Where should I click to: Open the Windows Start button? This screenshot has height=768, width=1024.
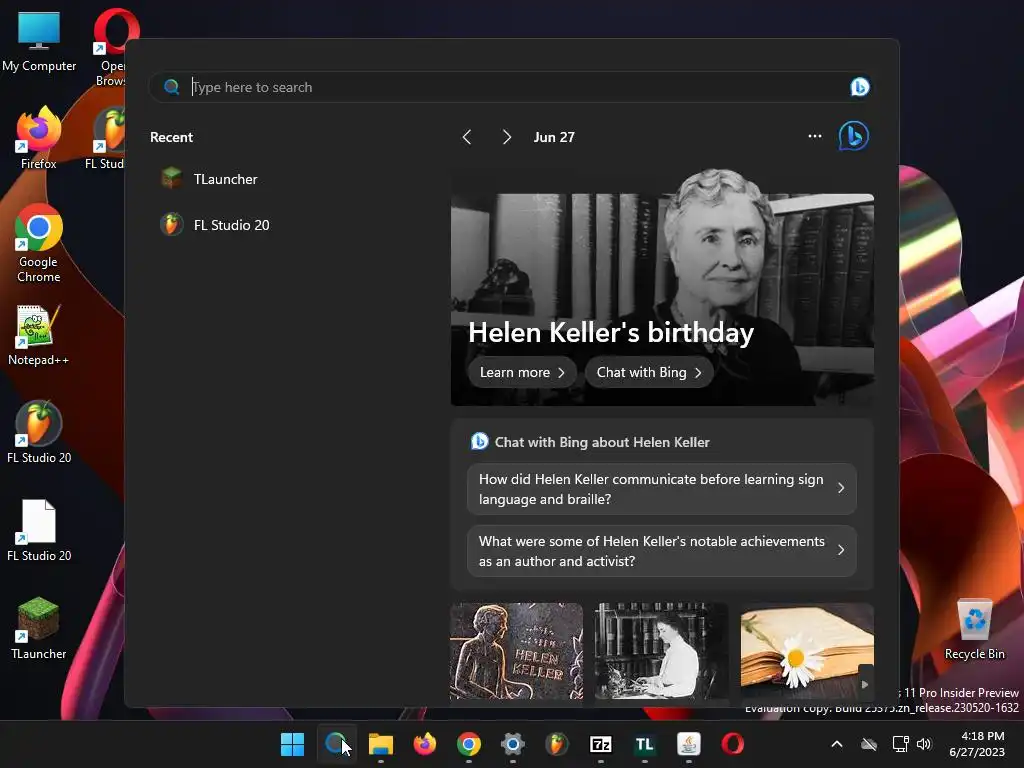coord(292,744)
